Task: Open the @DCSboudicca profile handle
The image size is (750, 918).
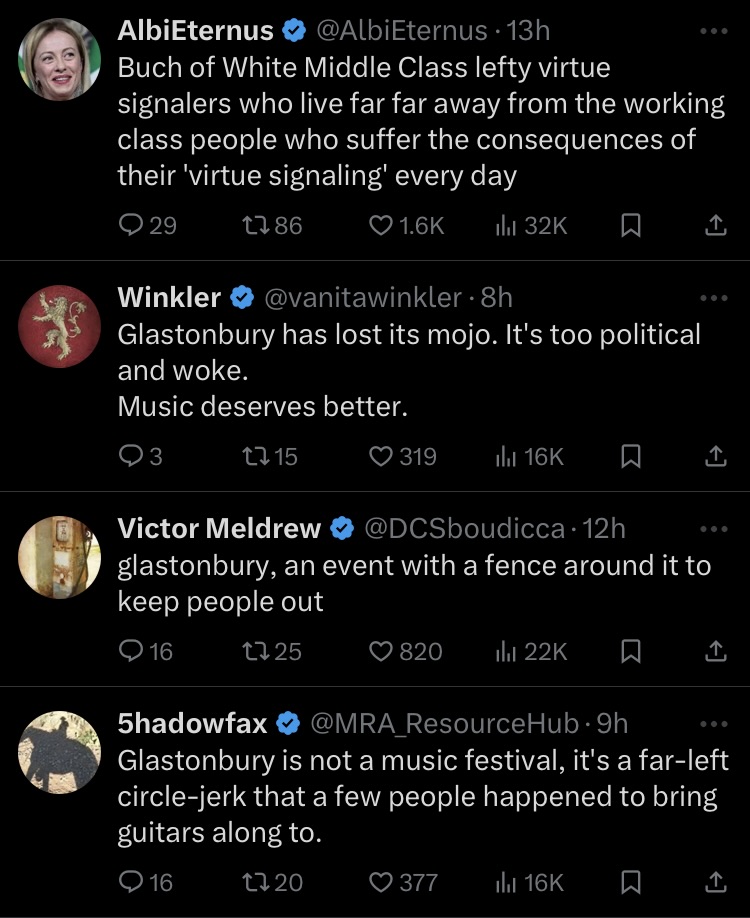Action: click(464, 528)
